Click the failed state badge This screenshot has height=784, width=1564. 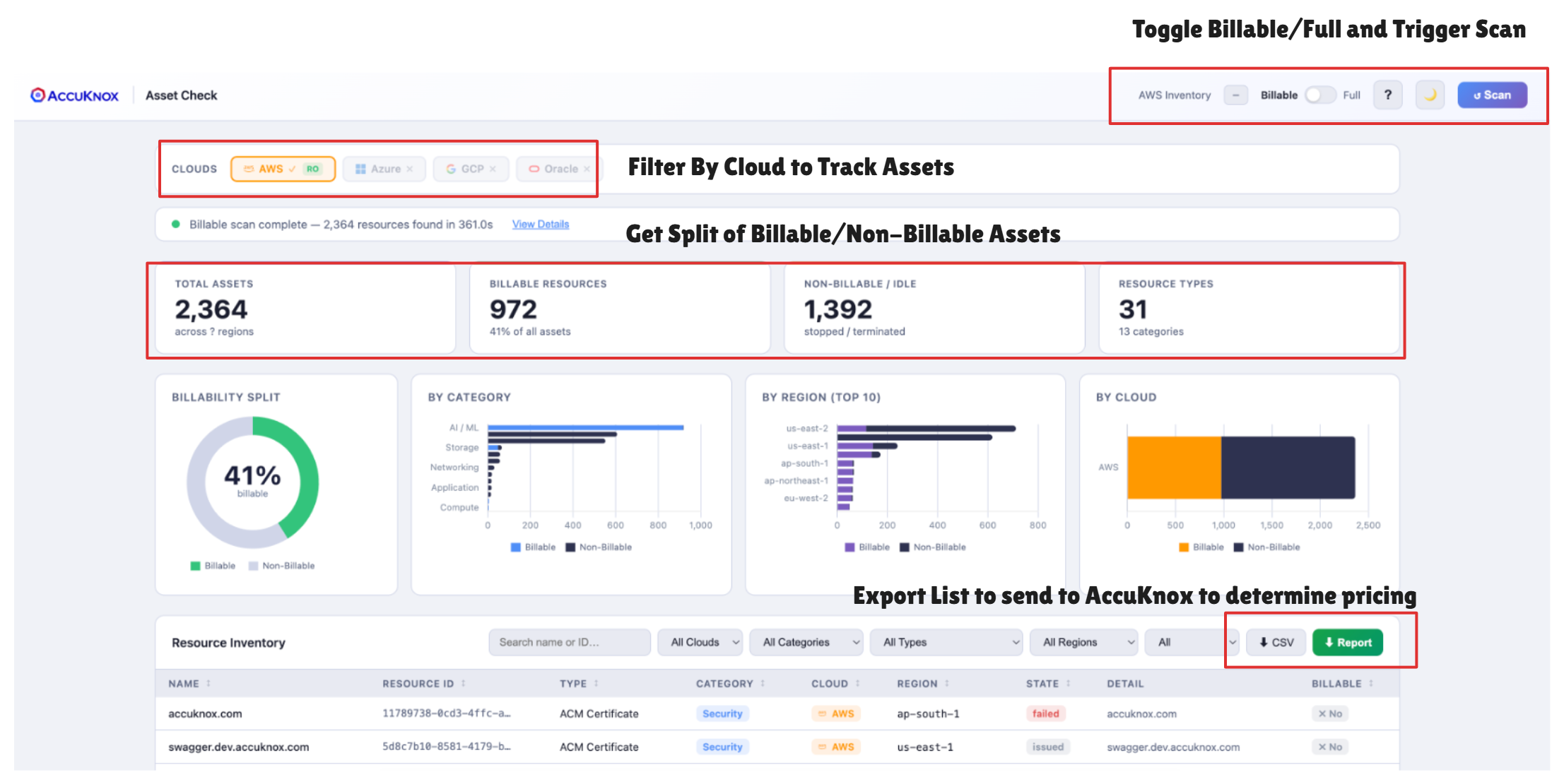(1046, 713)
